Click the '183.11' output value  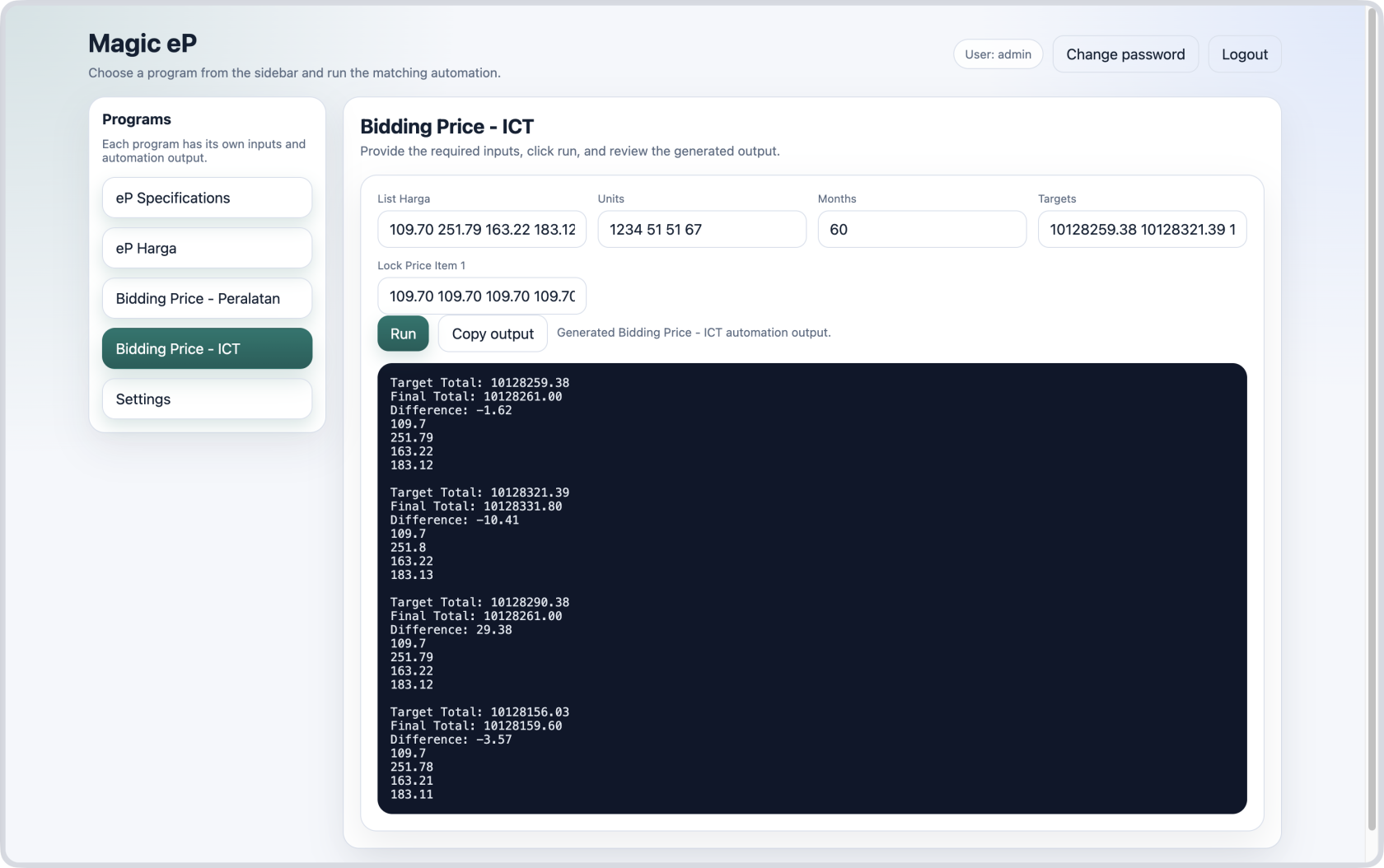(411, 795)
